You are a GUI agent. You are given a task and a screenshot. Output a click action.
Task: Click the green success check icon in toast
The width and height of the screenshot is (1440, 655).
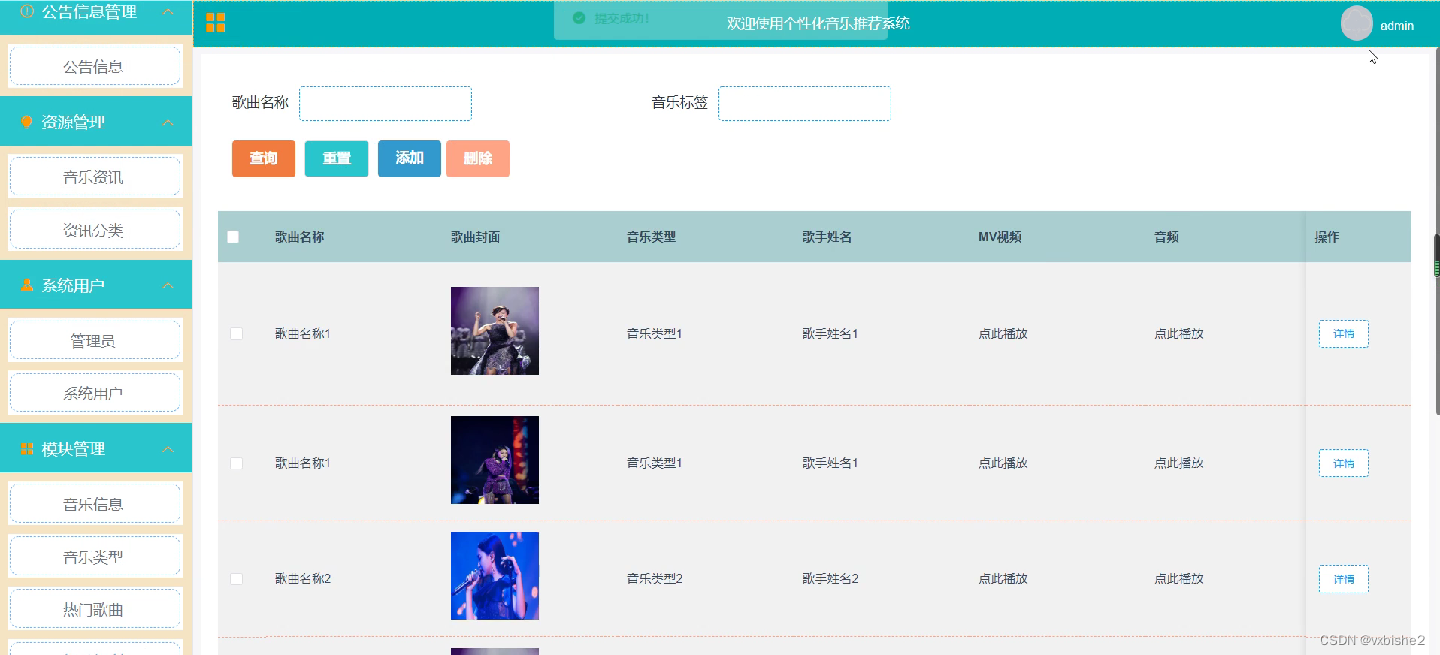click(578, 18)
